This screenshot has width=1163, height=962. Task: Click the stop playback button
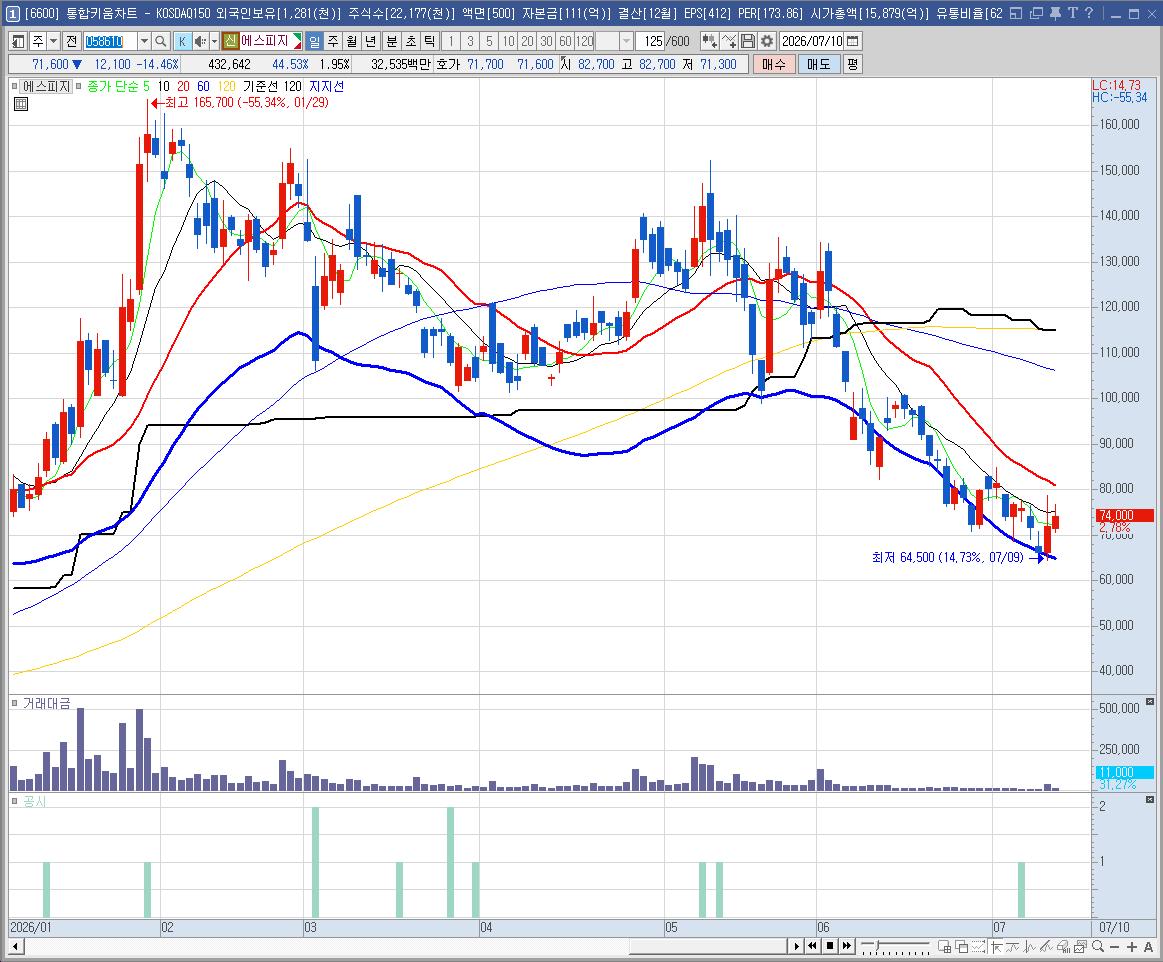tap(830, 946)
